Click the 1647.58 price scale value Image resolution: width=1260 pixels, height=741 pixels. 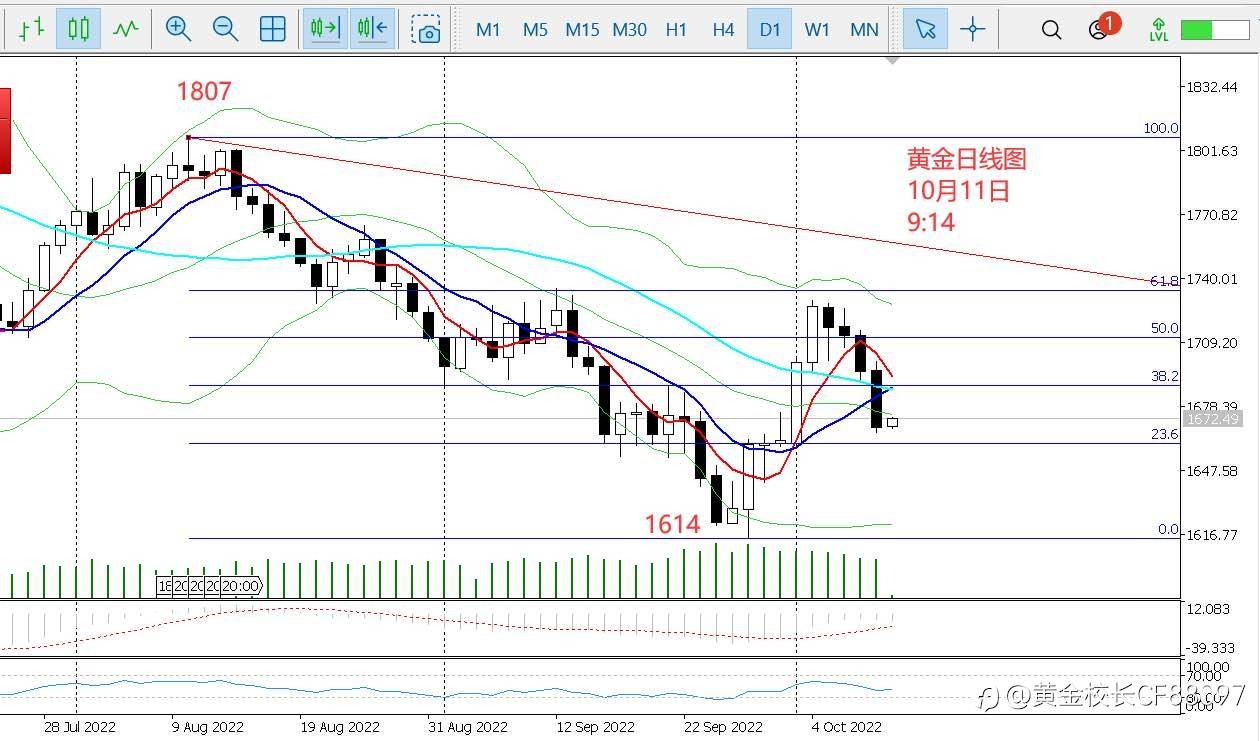tap(1212, 471)
